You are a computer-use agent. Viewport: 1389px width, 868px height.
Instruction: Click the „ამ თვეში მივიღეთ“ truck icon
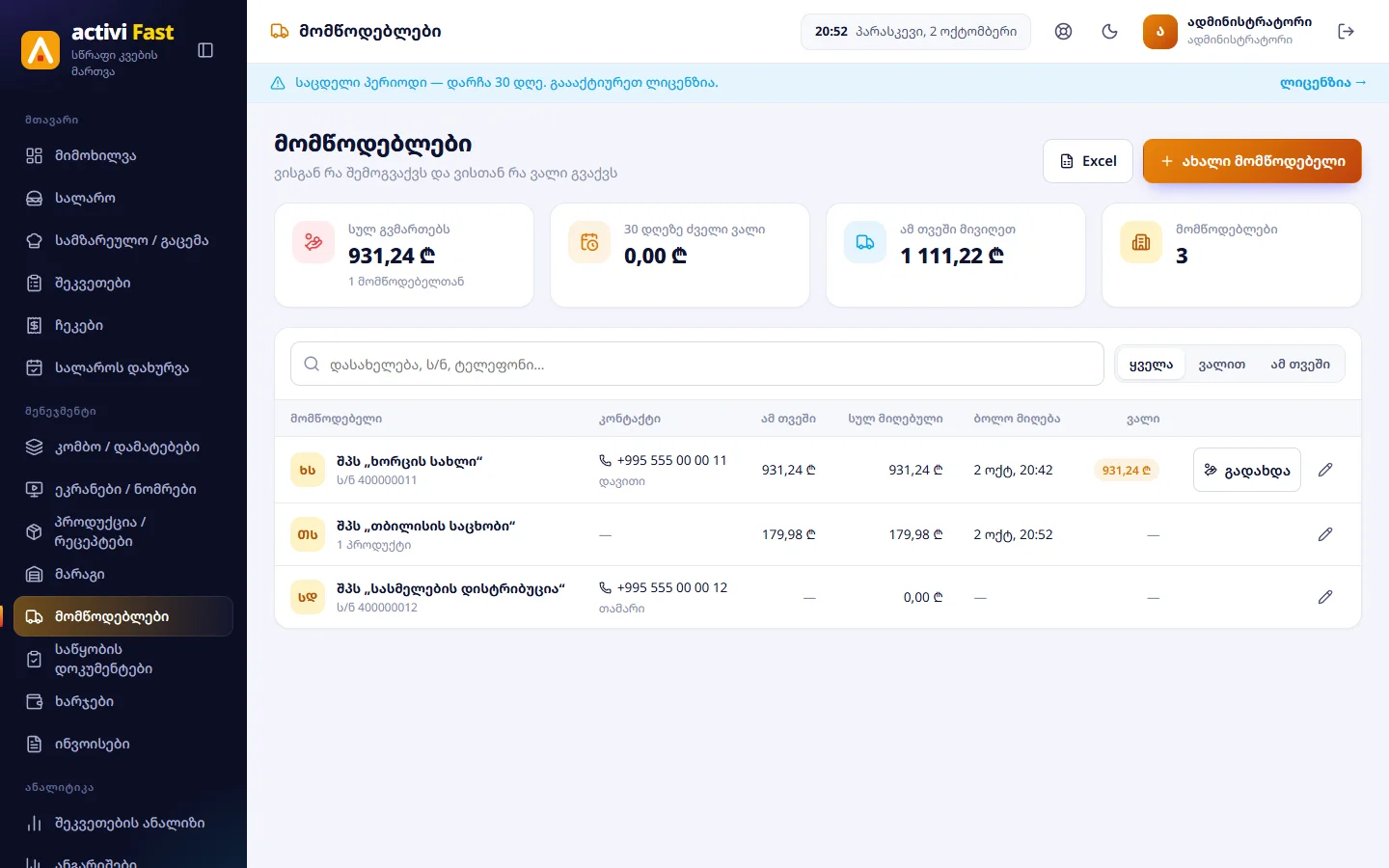pyautogui.click(x=865, y=242)
